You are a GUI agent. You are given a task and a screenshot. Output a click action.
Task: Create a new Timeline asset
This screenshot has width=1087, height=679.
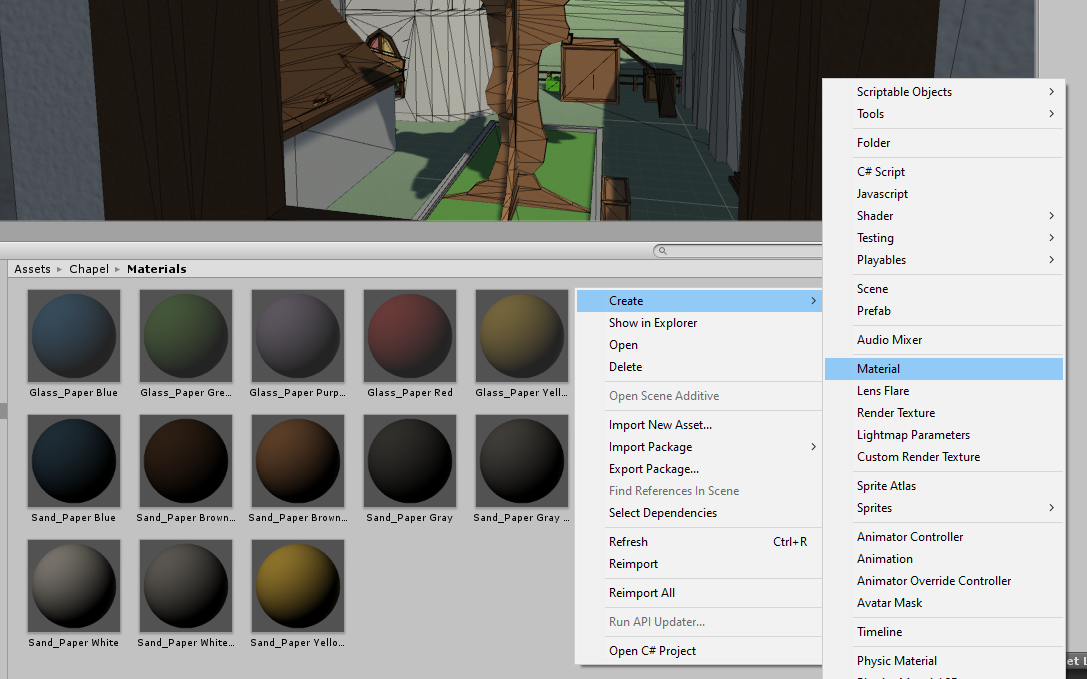pos(879,633)
